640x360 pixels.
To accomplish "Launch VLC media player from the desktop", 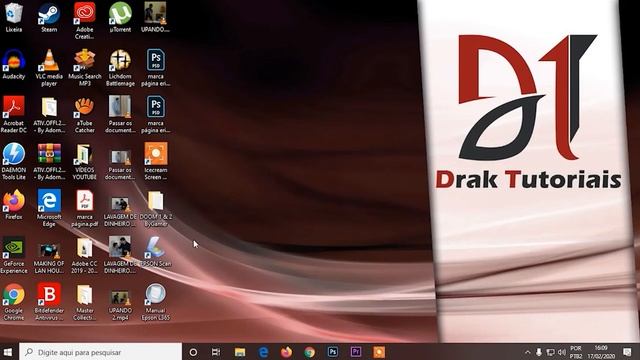I will pyautogui.click(x=49, y=68).
